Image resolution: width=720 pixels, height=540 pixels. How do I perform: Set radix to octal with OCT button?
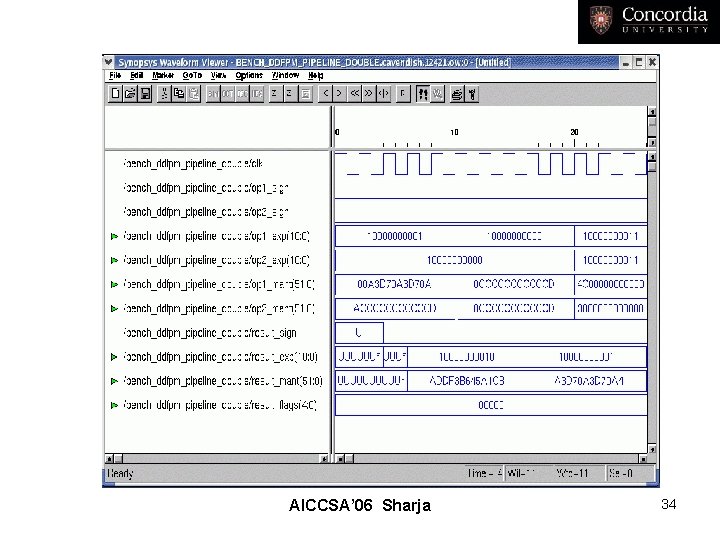pos(228,94)
